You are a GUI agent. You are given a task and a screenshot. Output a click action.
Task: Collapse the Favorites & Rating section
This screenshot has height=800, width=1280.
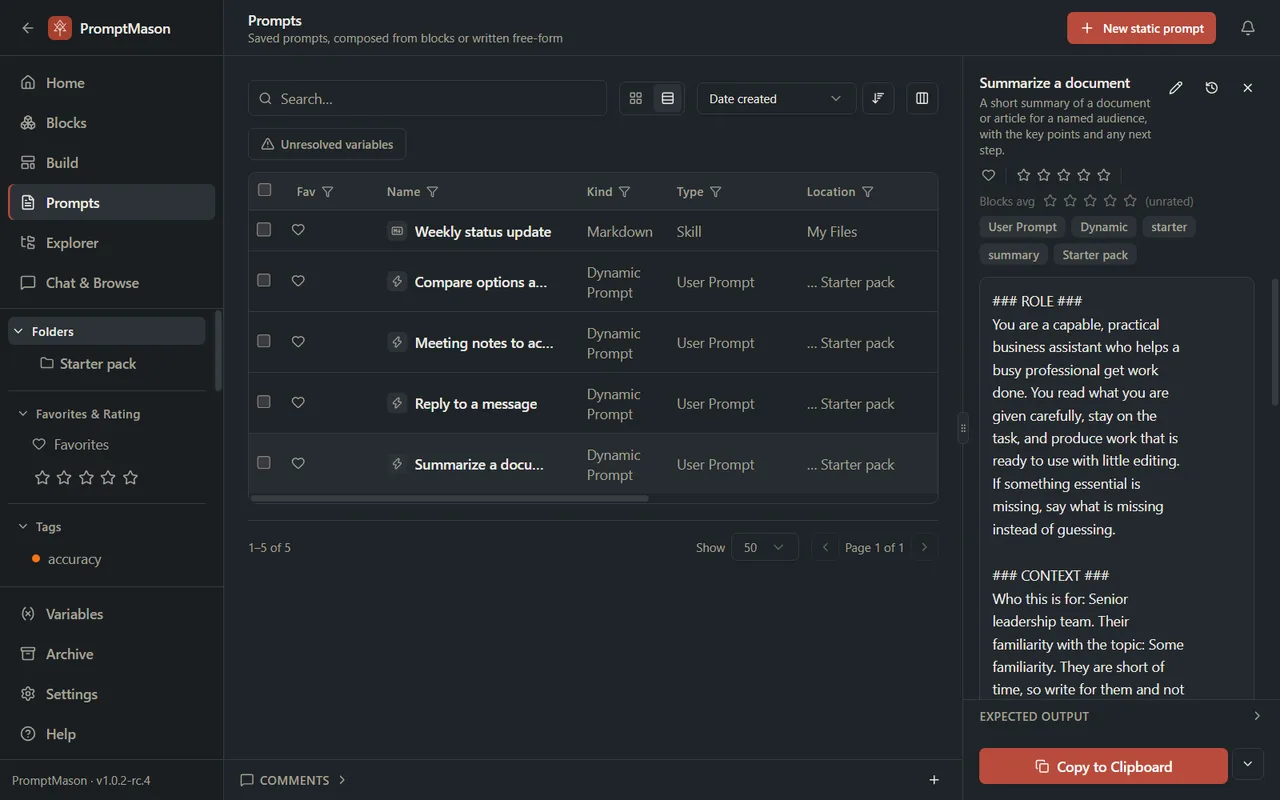tap(23, 414)
